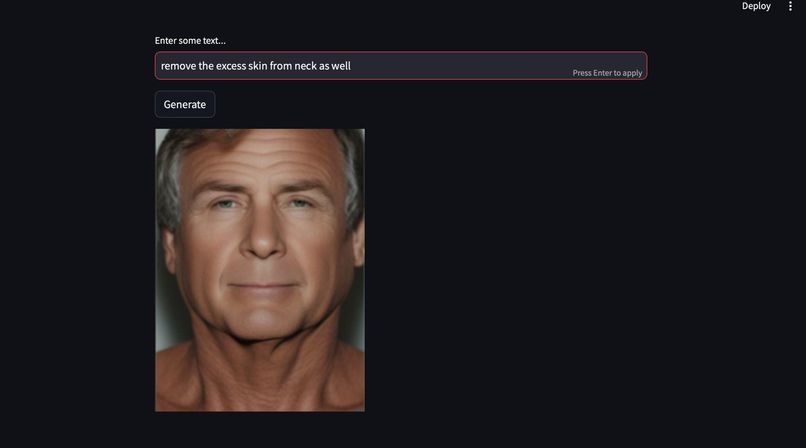Click the Generate button
806x448 pixels.
[x=185, y=104]
